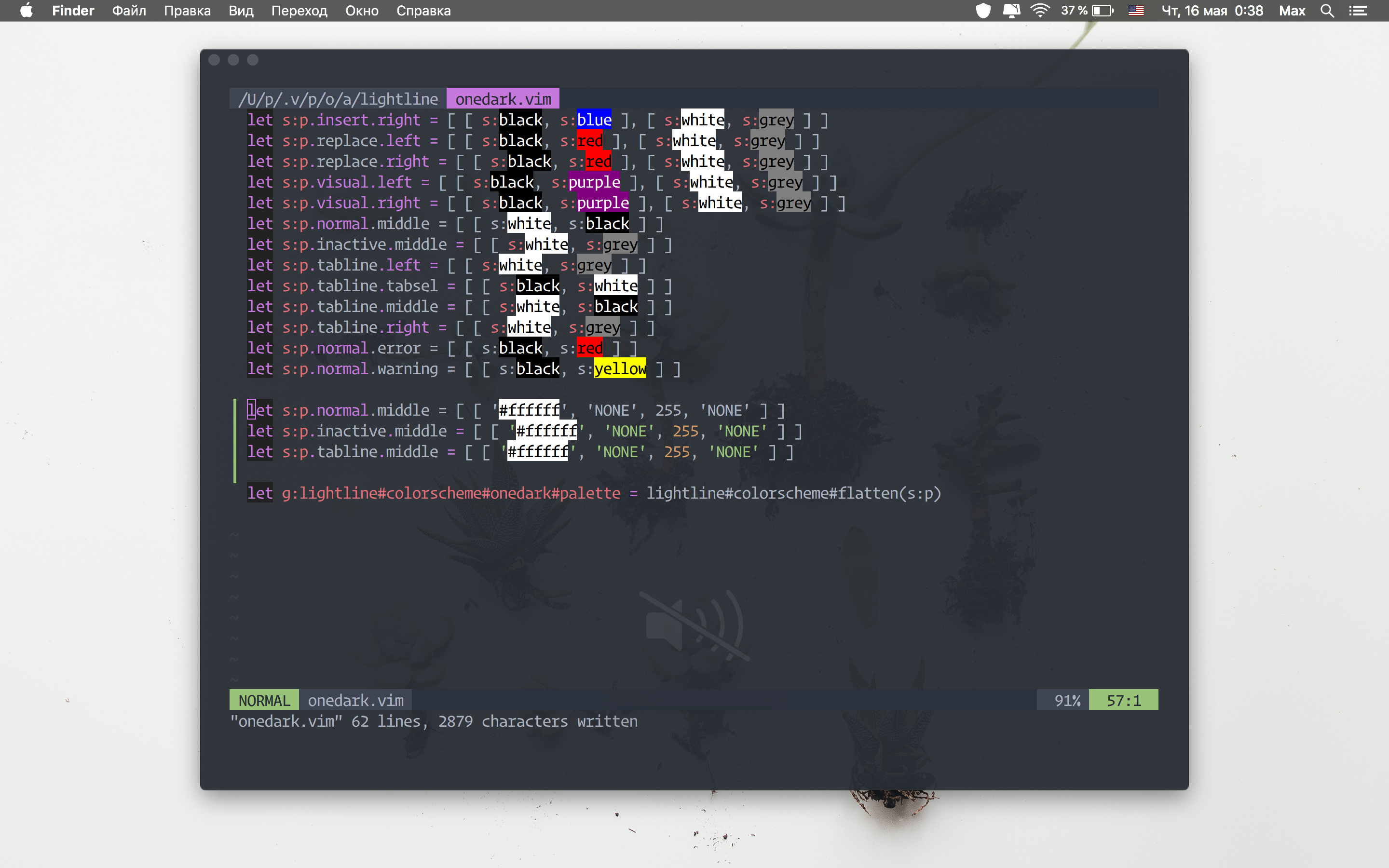Viewport: 1389px width, 868px height.
Task: Click lightline#colorscheme#flatten(s:p) call
Action: click(794, 493)
